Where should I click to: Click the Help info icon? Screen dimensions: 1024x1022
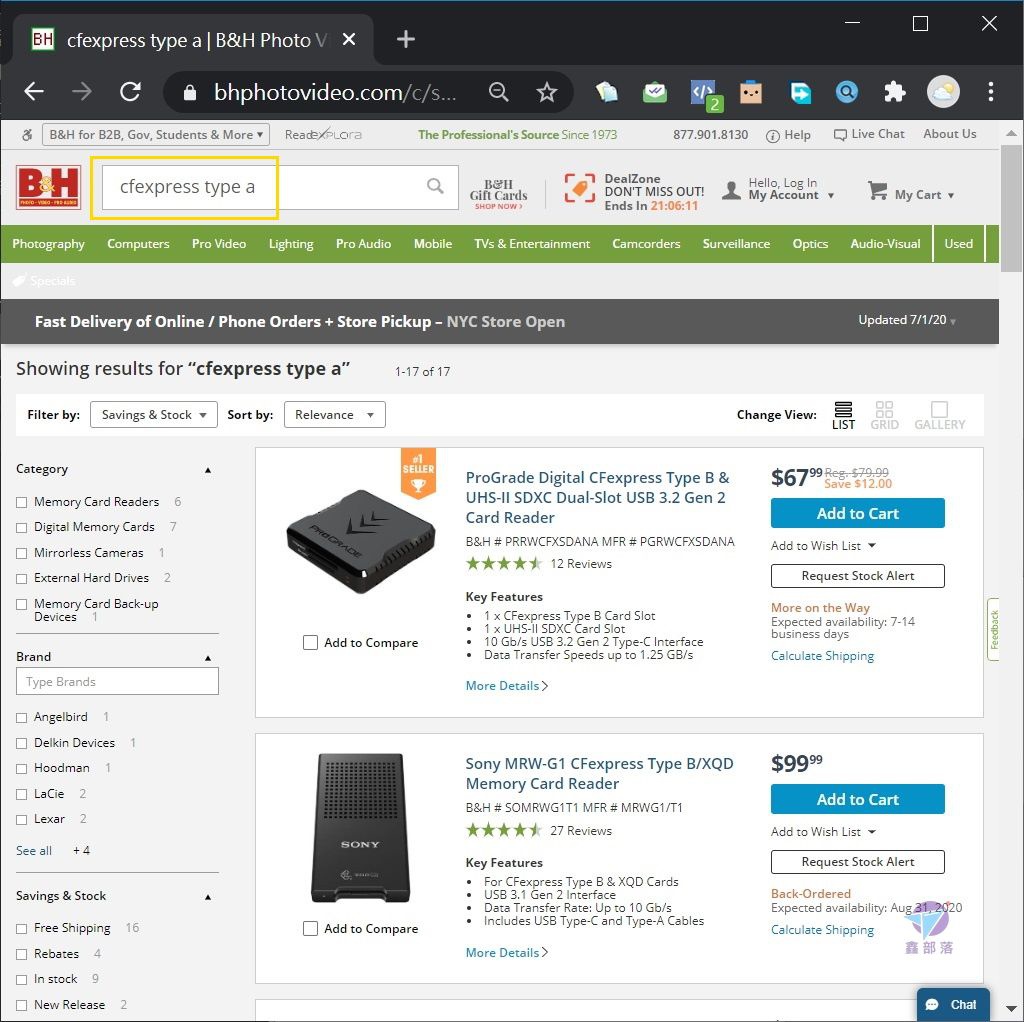pyautogui.click(x=773, y=136)
